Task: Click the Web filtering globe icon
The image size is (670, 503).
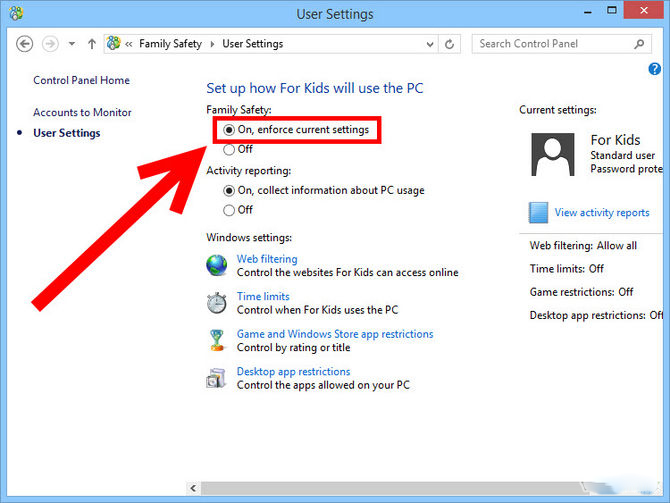Action: pos(217,265)
